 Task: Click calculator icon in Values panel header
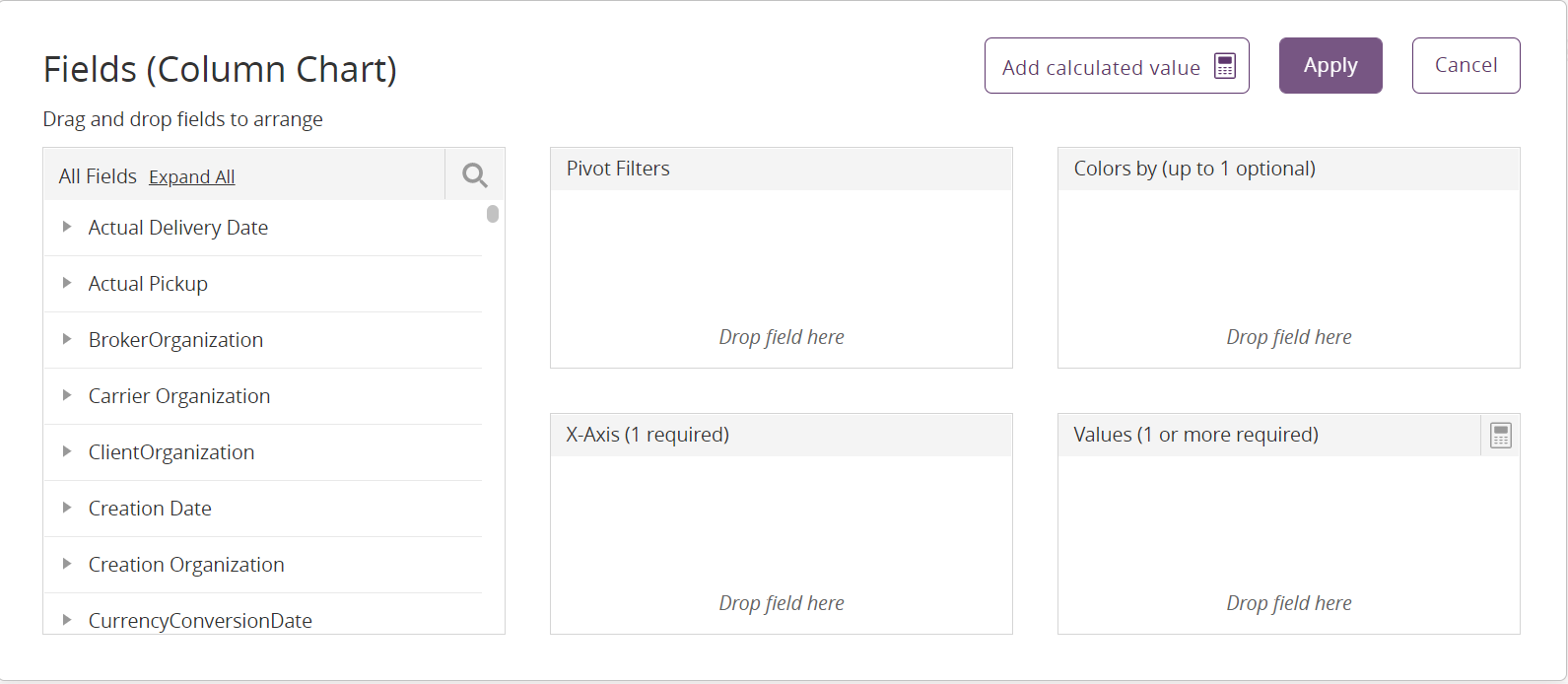[1500, 436]
